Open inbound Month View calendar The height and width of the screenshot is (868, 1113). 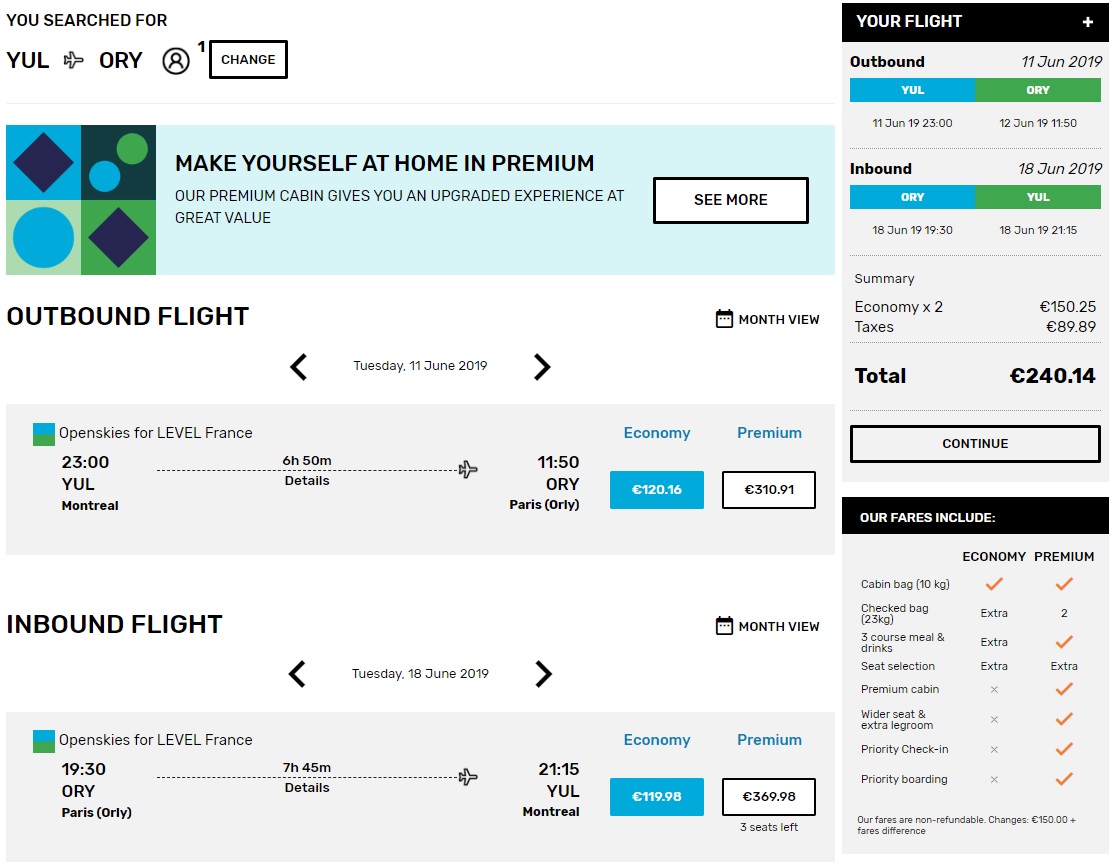768,627
